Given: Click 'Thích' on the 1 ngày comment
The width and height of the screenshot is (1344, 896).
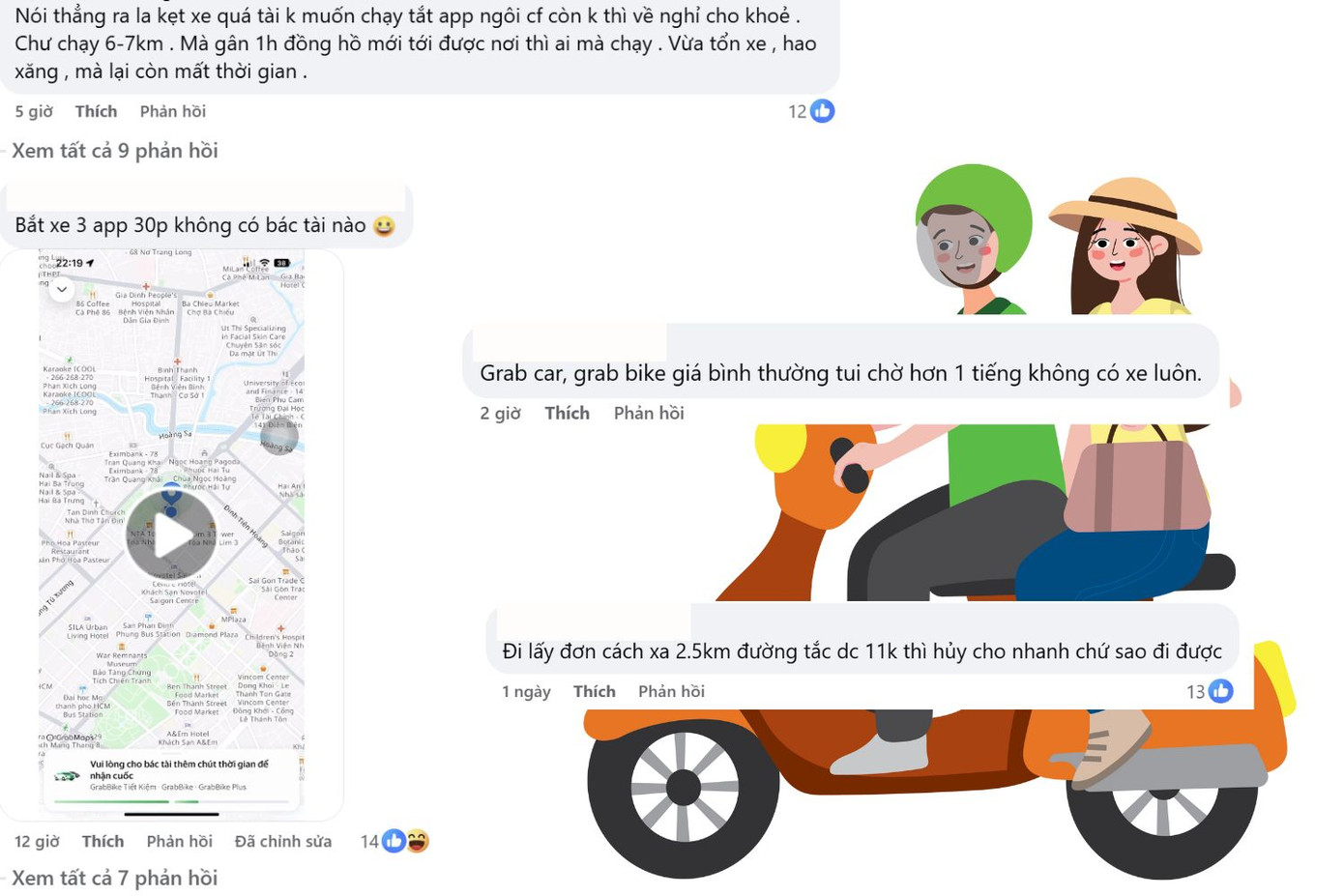Looking at the screenshot, I should (x=594, y=691).
